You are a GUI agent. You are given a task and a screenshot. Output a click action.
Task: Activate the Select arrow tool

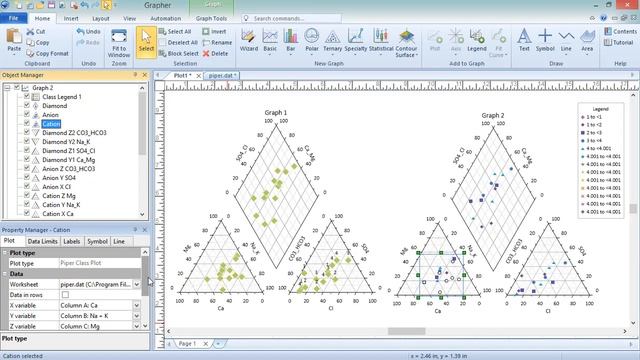(x=146, y=36)
